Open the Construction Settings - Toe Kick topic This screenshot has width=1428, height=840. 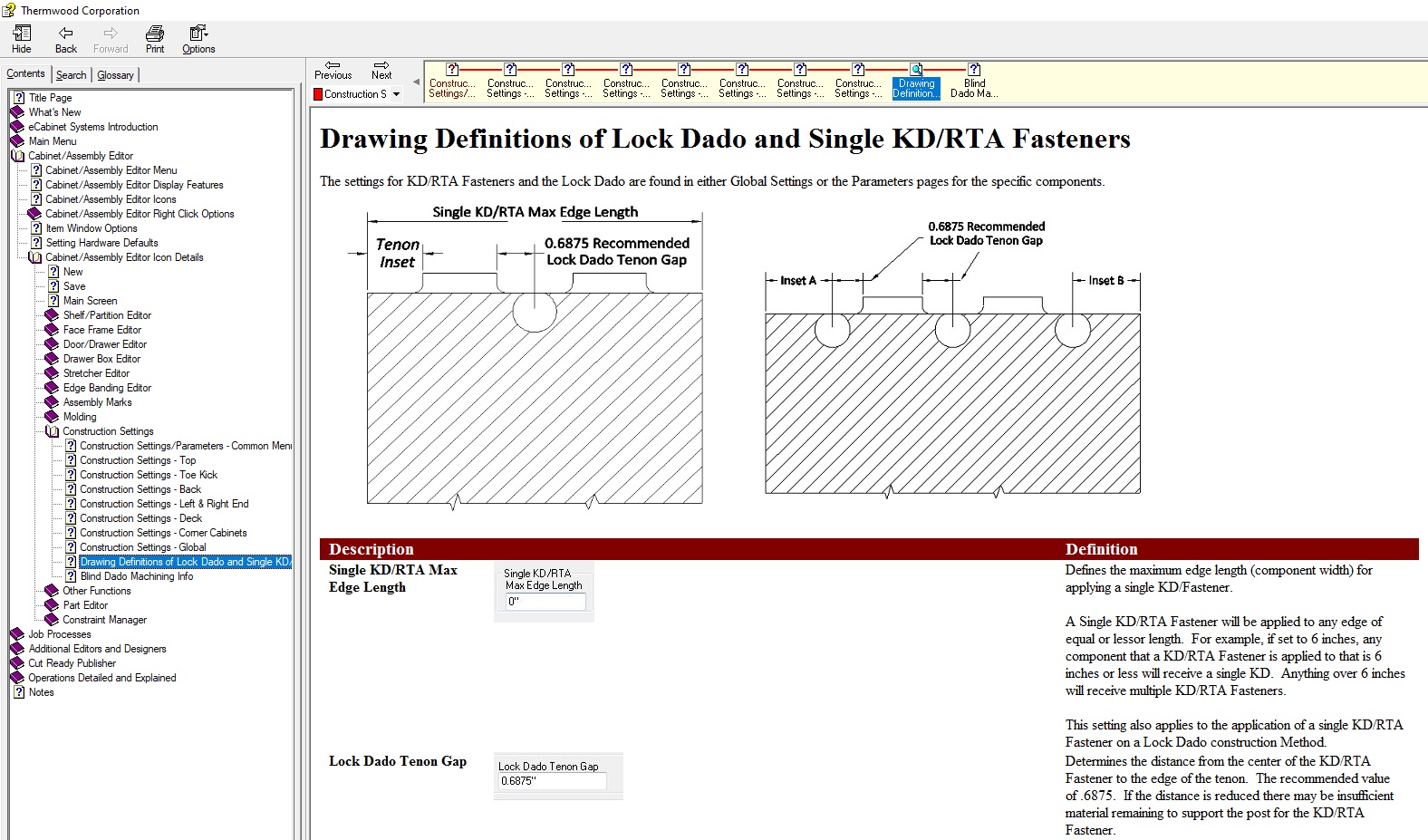point(149,475)
